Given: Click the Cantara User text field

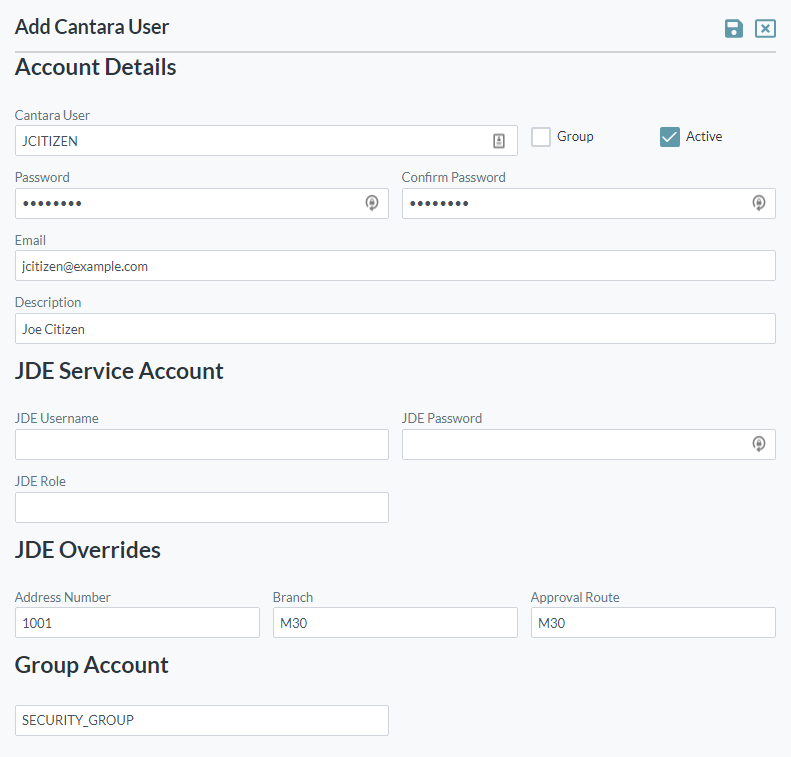Looking at the screenshot, I should coord(250,141).
